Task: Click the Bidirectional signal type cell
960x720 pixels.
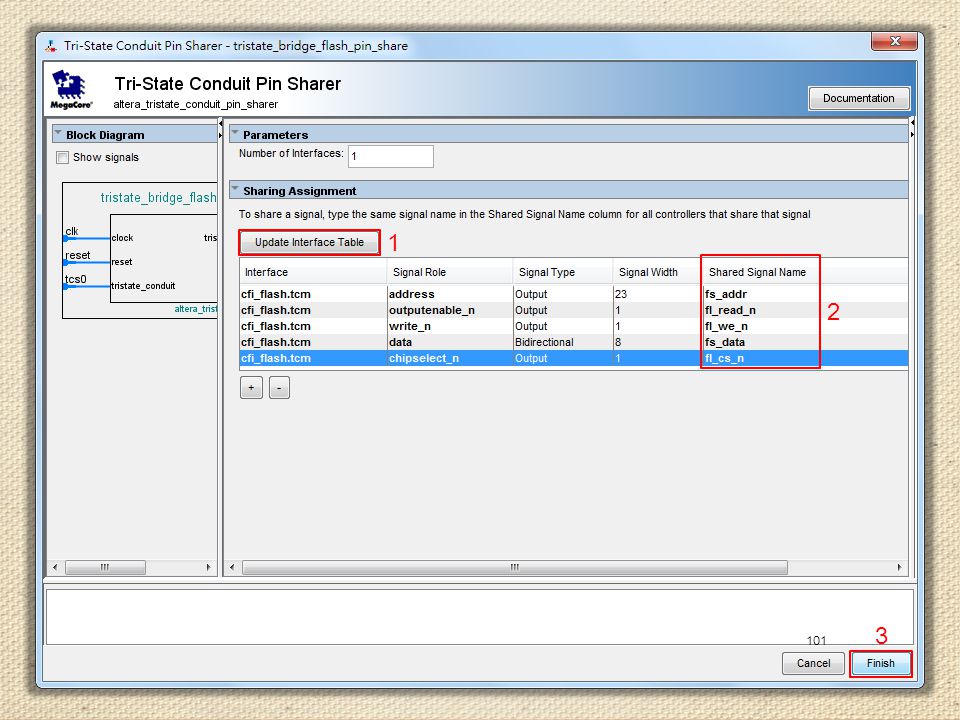Action: (563, 342)
